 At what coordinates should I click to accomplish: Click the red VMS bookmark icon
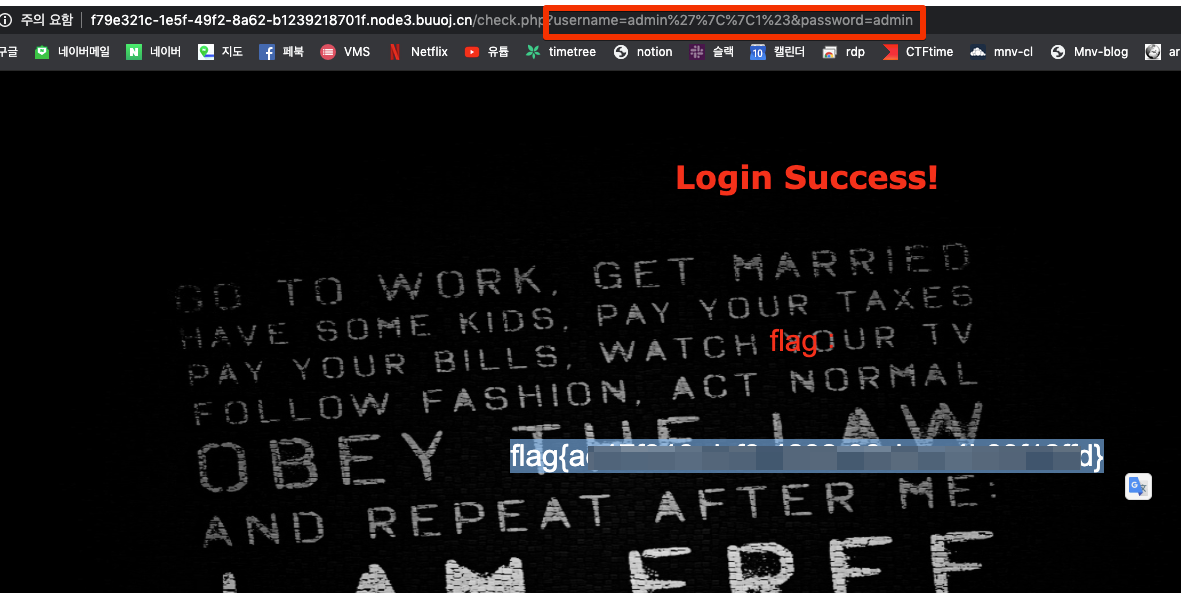point(328,52)
